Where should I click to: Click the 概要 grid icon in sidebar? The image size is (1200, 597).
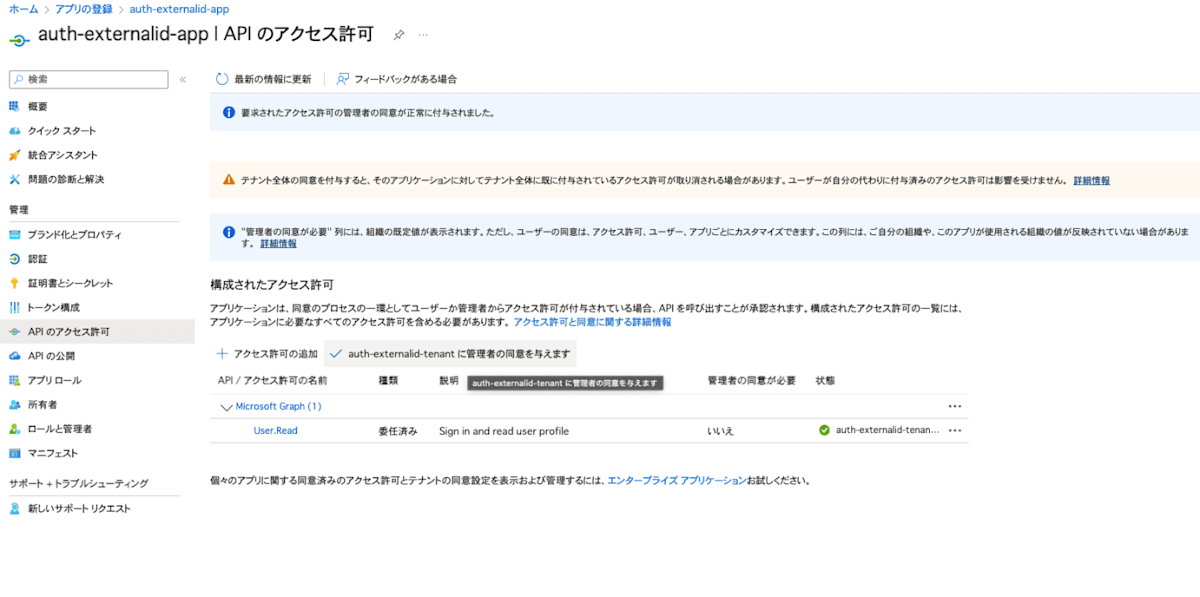click(x=14, y=106)
